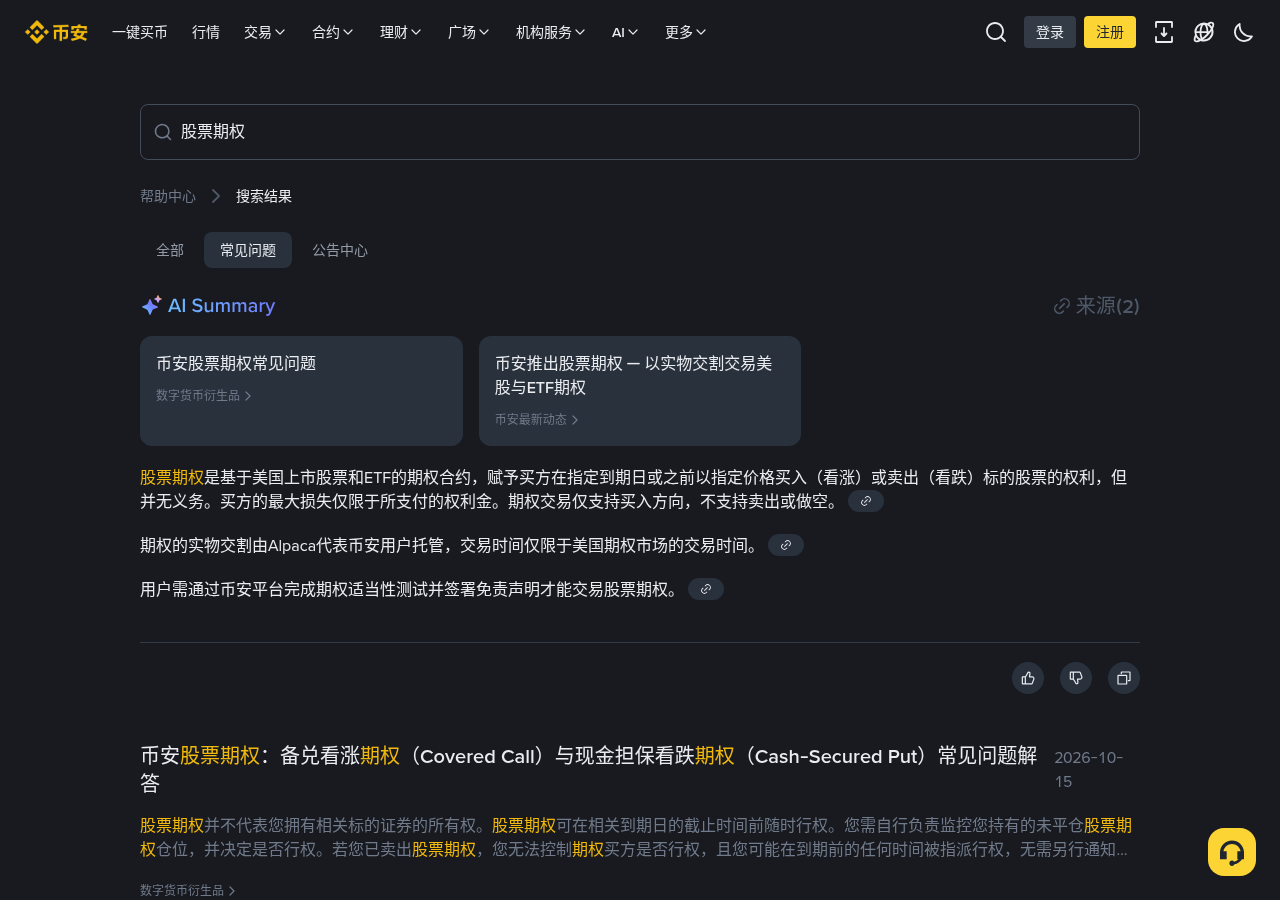
Task: Click the Binance logo icon
Action: tap(56, 32)
